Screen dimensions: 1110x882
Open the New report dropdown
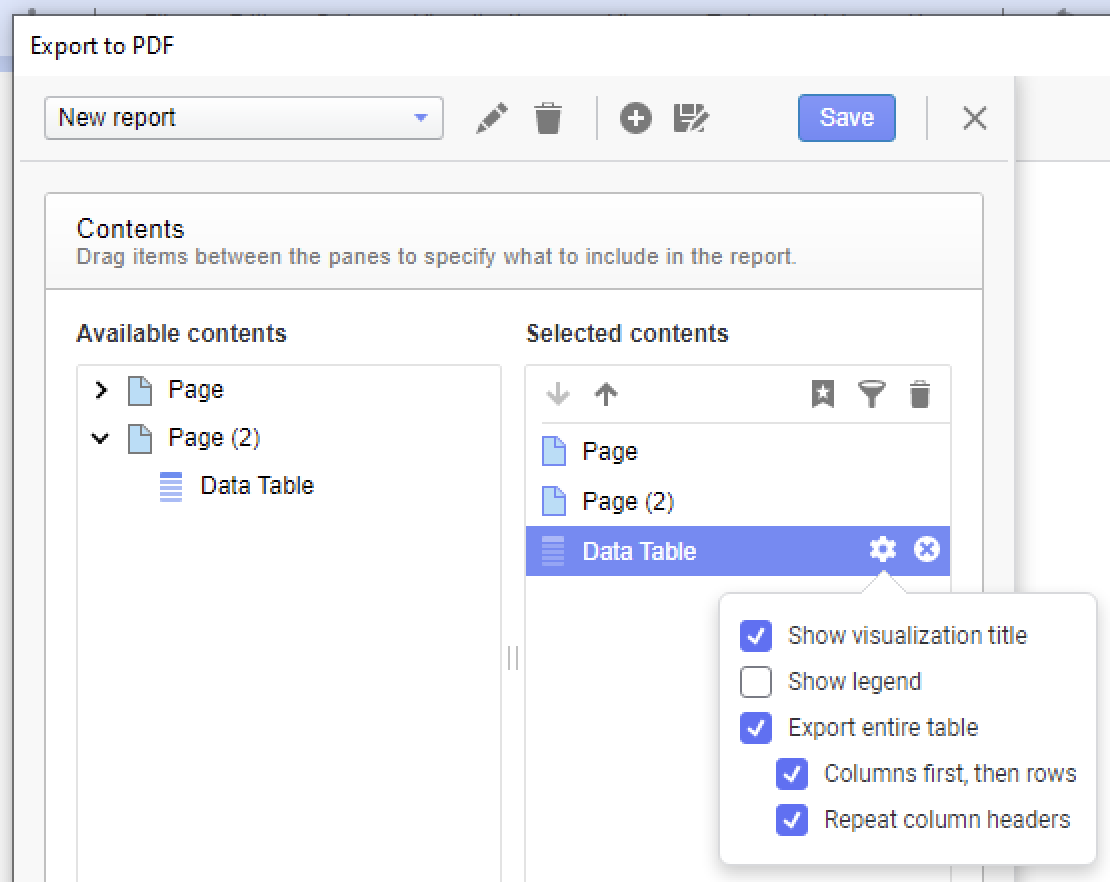244,118
